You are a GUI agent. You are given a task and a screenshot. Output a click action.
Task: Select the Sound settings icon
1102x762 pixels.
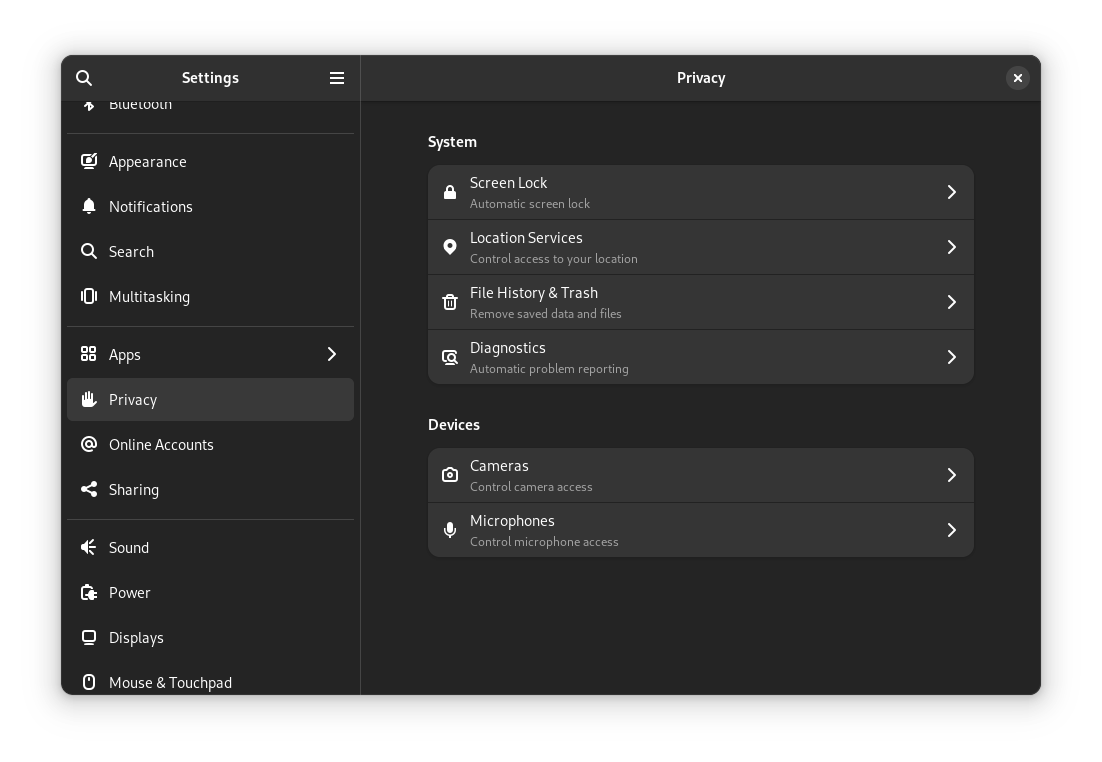[89, 547]
